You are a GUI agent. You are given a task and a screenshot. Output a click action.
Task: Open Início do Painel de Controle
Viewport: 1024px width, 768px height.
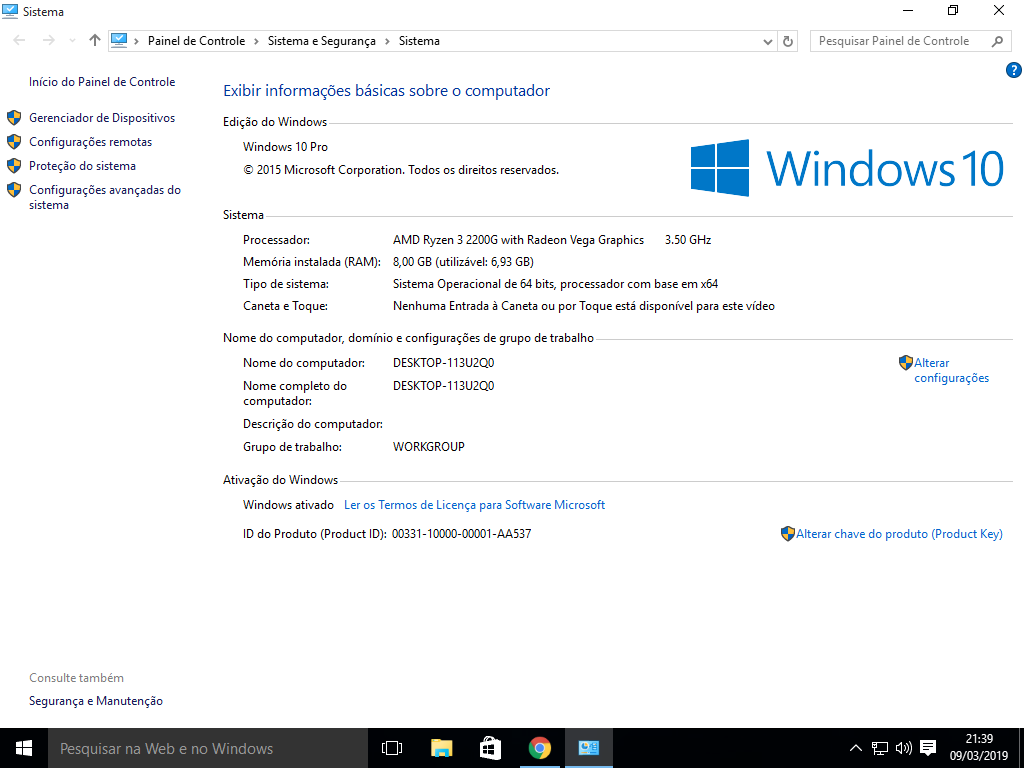[102, 82]
